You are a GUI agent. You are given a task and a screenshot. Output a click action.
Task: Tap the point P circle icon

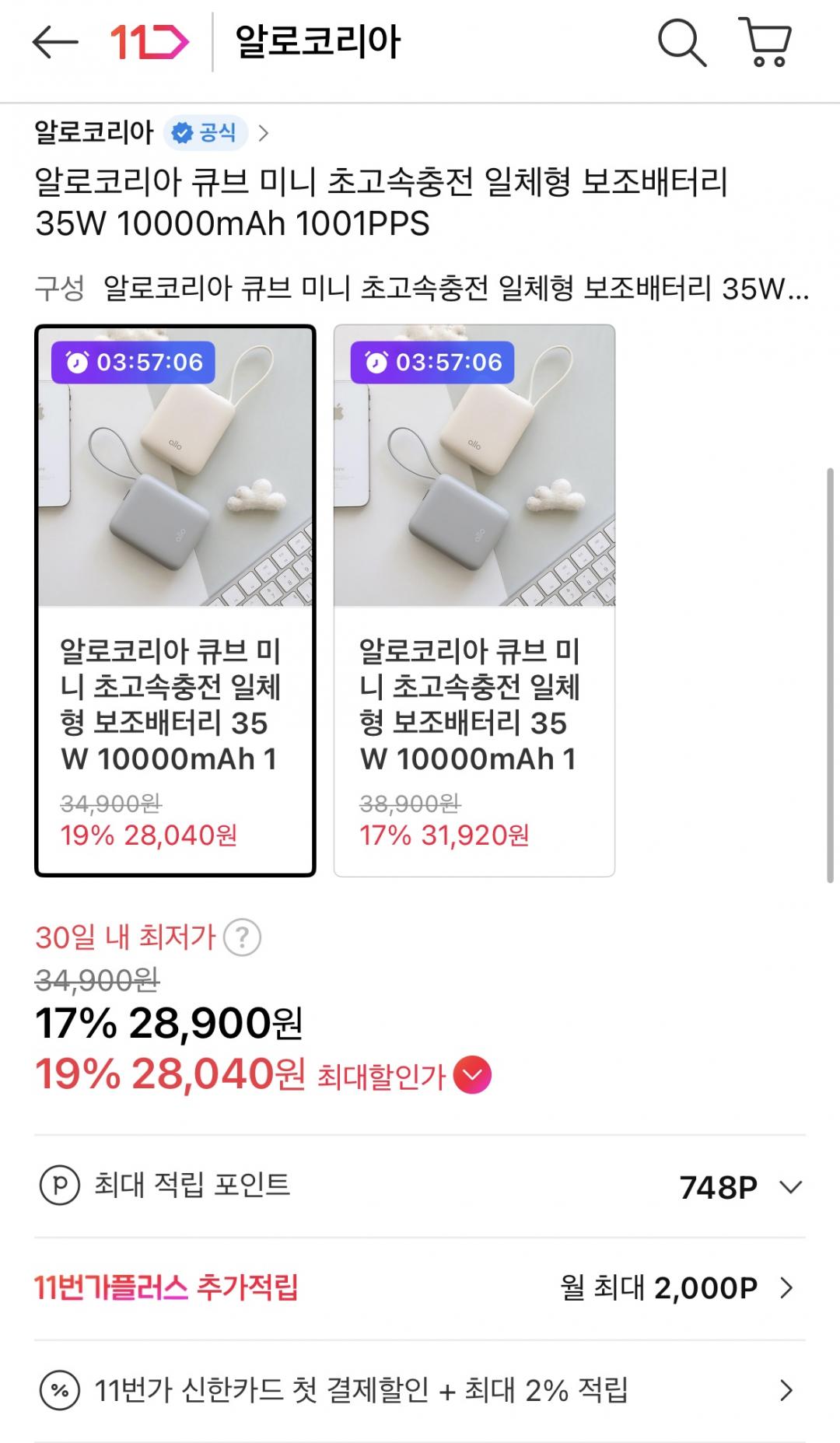pyautogui.click(x=60, y=1186)
